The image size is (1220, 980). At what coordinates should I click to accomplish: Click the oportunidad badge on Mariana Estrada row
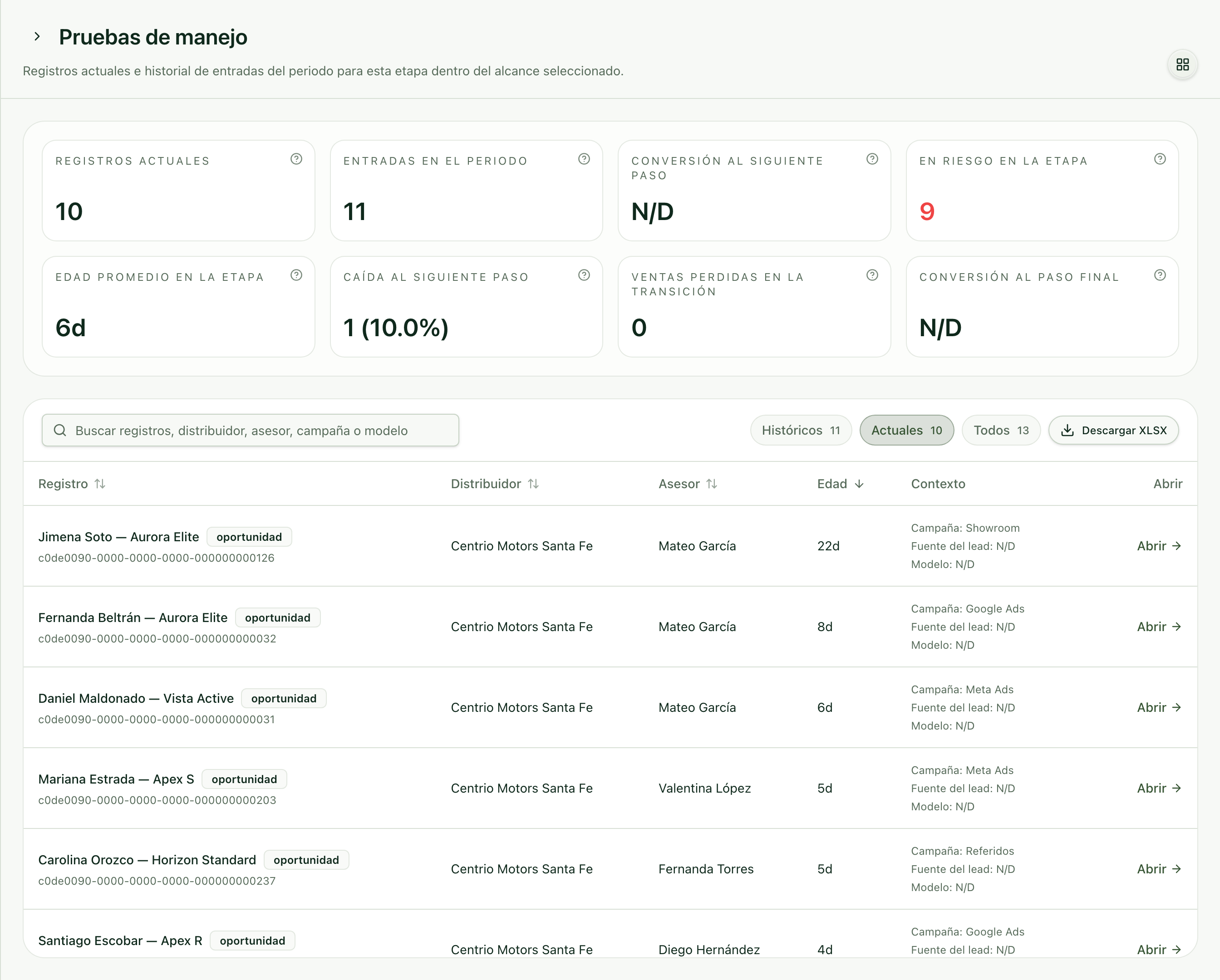tap(245, 779)
